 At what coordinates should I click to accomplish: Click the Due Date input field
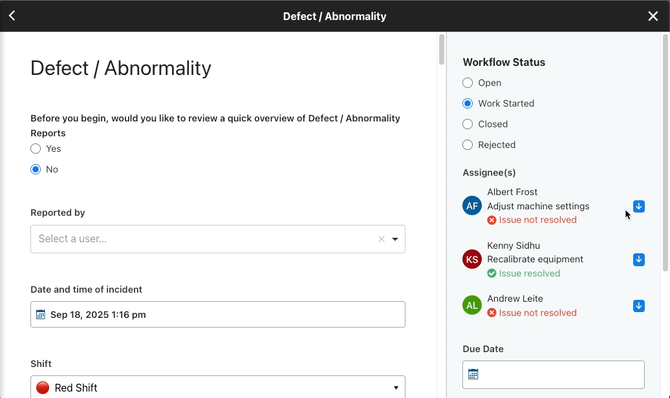pos(553,374)
